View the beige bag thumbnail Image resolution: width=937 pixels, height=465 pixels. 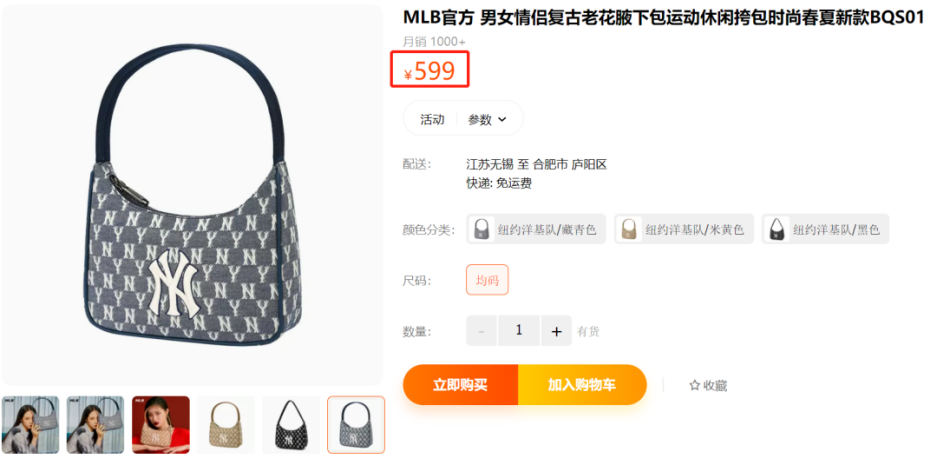[226, 425]
